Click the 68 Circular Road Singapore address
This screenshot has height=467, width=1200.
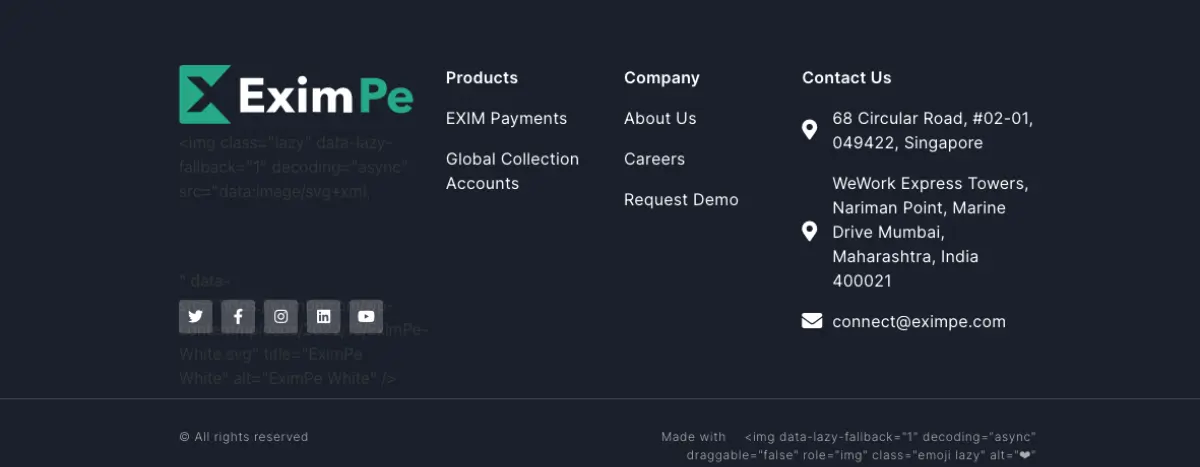click(932, 130)
